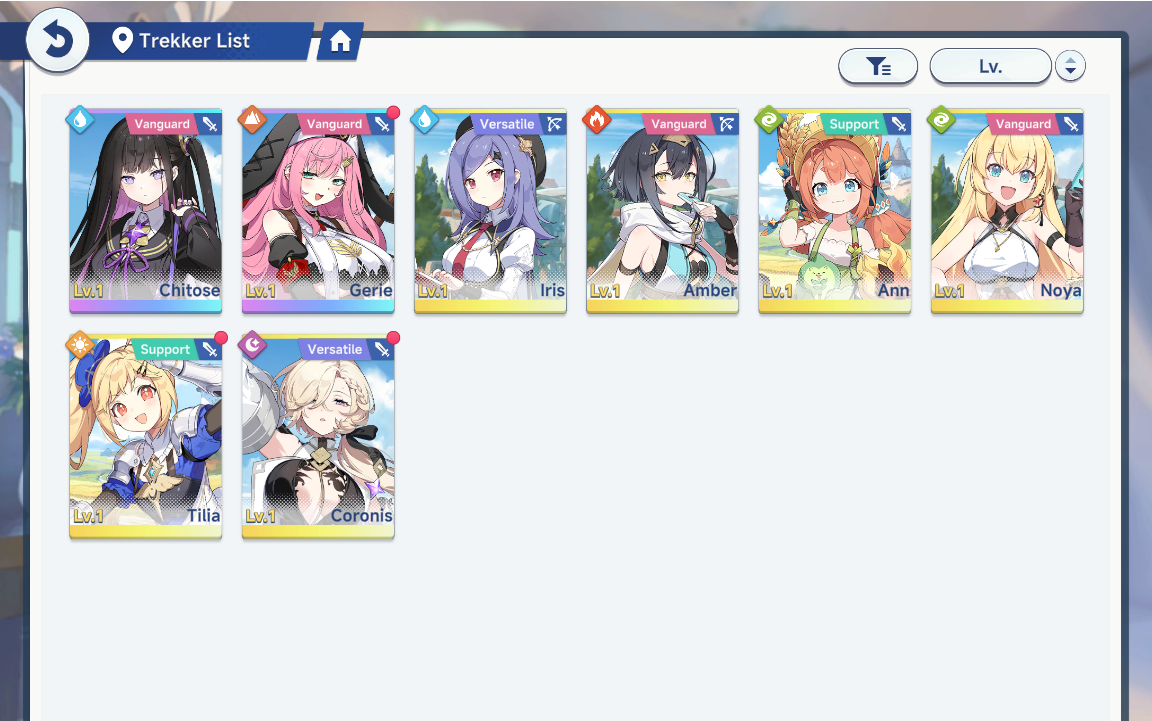1152x721 pixels.
Task: Click the water element icon on Chitose
Action: pyautogui.click(x=80, y=120)
